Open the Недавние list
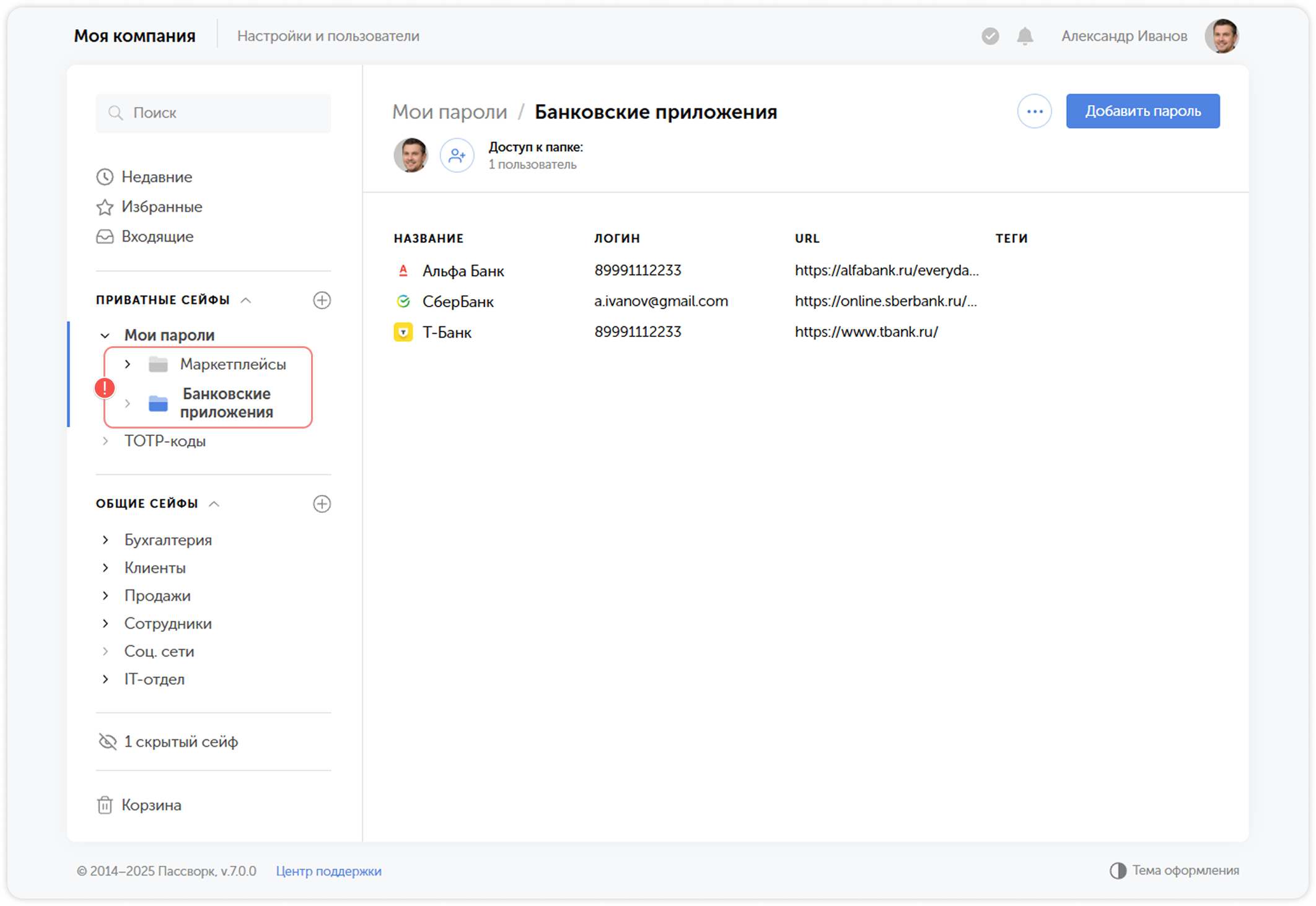Image resolution: width=1316 pixels, height=906 pixels. [157, 177]
